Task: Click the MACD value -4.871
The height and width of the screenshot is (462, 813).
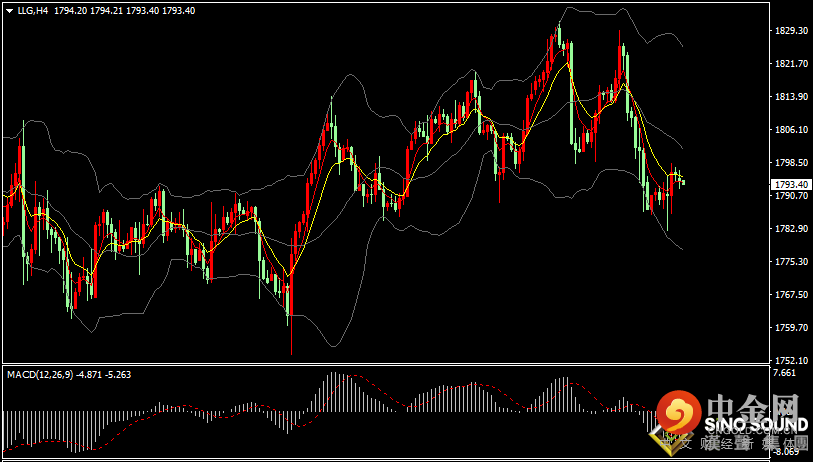Action: (x=89, y=374)
